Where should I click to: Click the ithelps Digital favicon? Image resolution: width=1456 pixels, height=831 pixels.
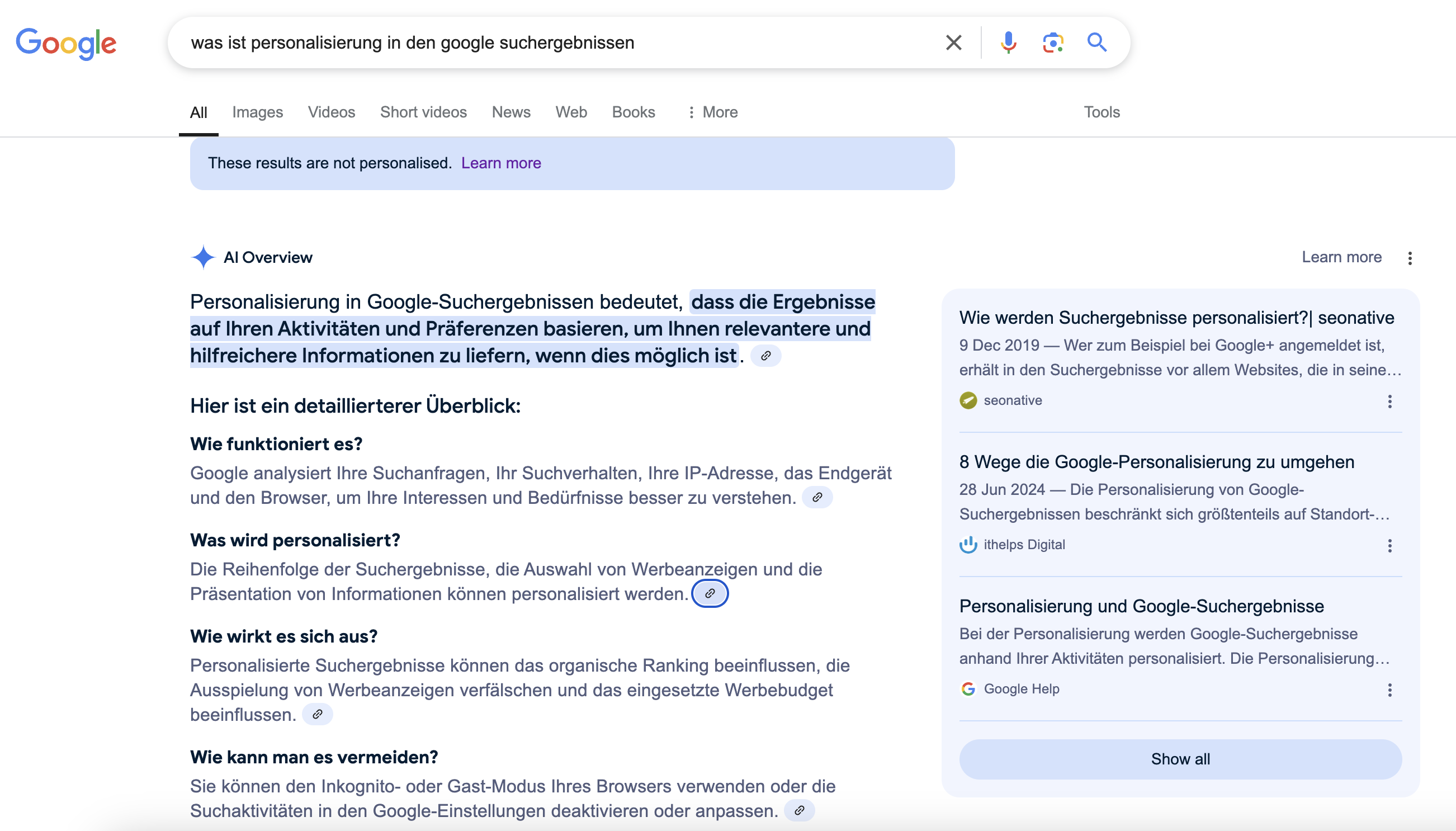[968, 545]
